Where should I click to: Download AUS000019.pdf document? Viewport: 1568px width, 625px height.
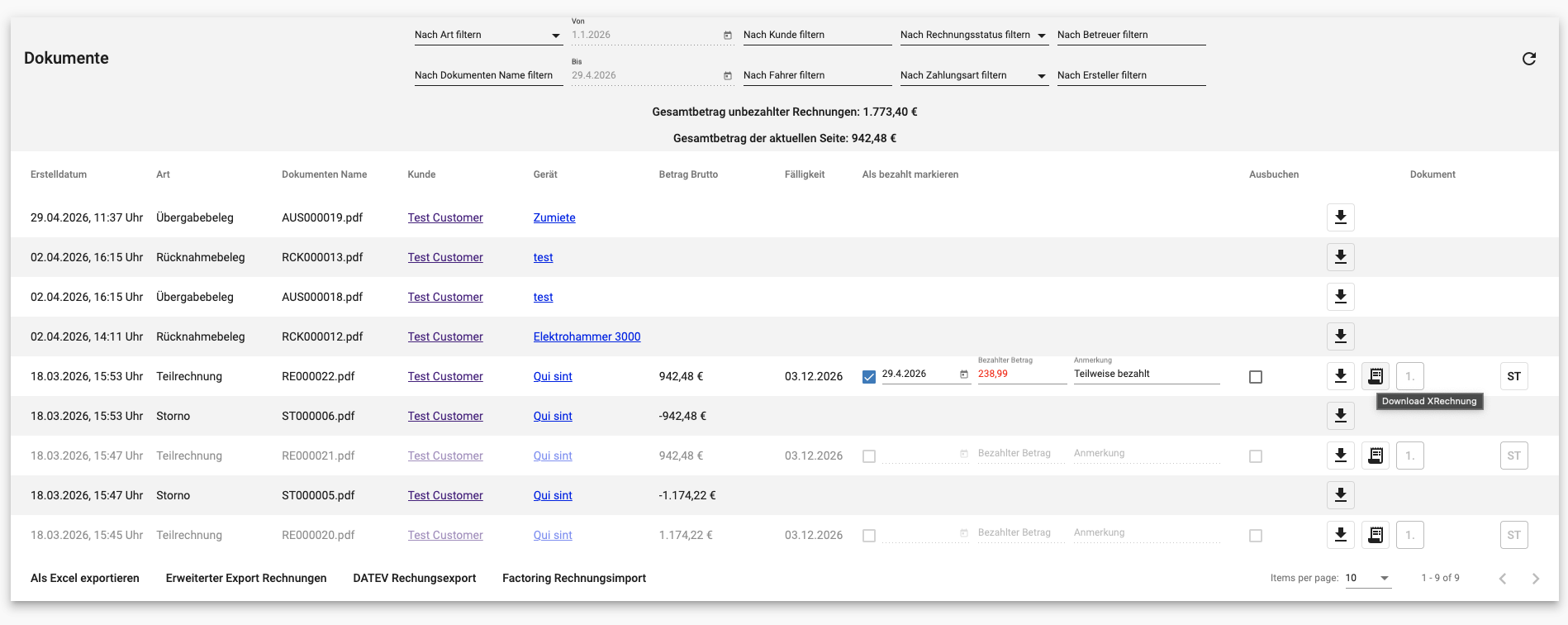pyautogui.click(x=1341, y=217)
